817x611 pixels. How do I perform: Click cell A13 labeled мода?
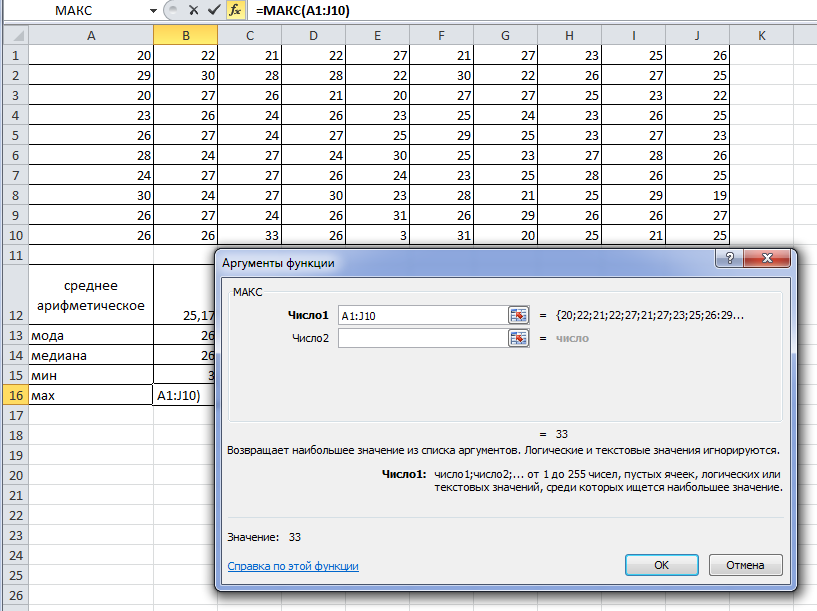click(91, 335)
